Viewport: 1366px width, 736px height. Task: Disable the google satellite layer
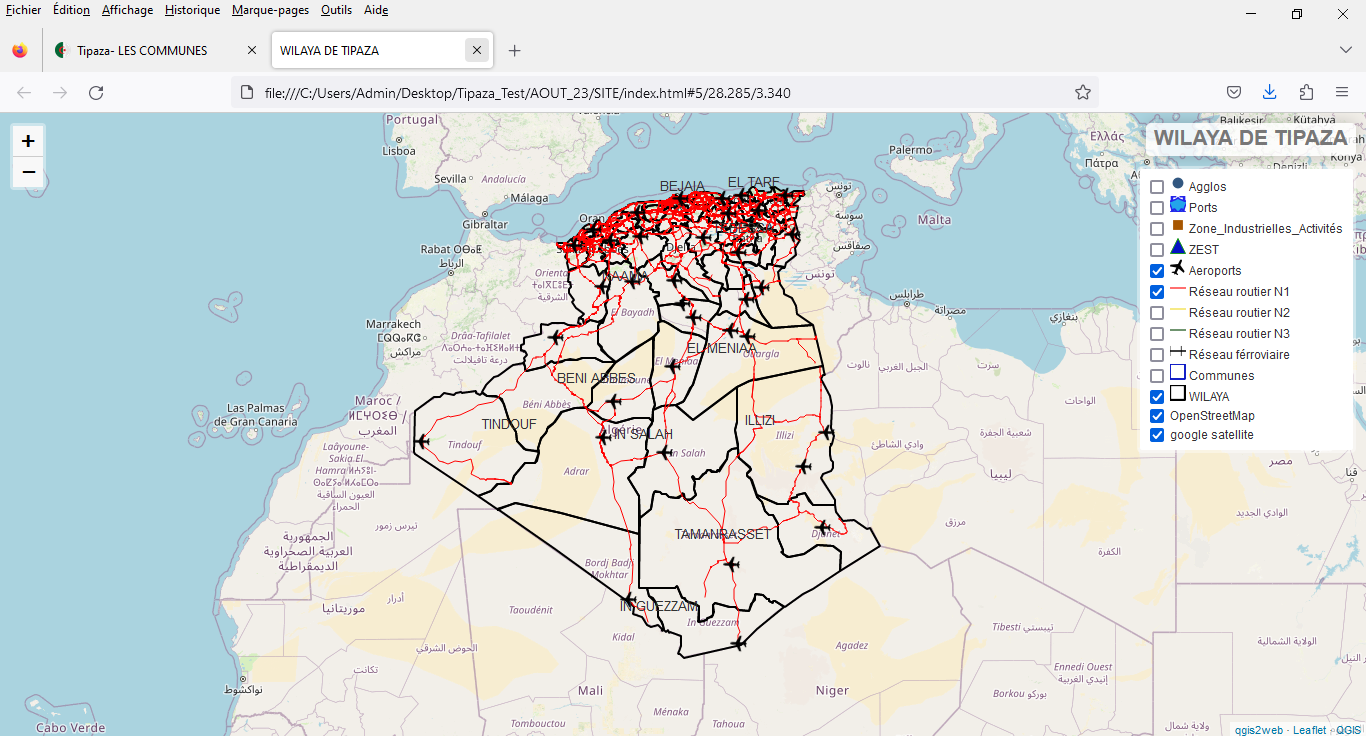tap(1157, 435)
